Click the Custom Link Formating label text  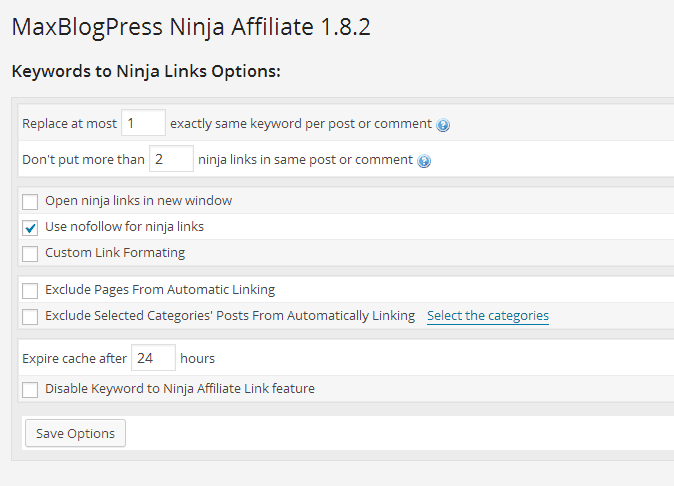coord(115,253)
